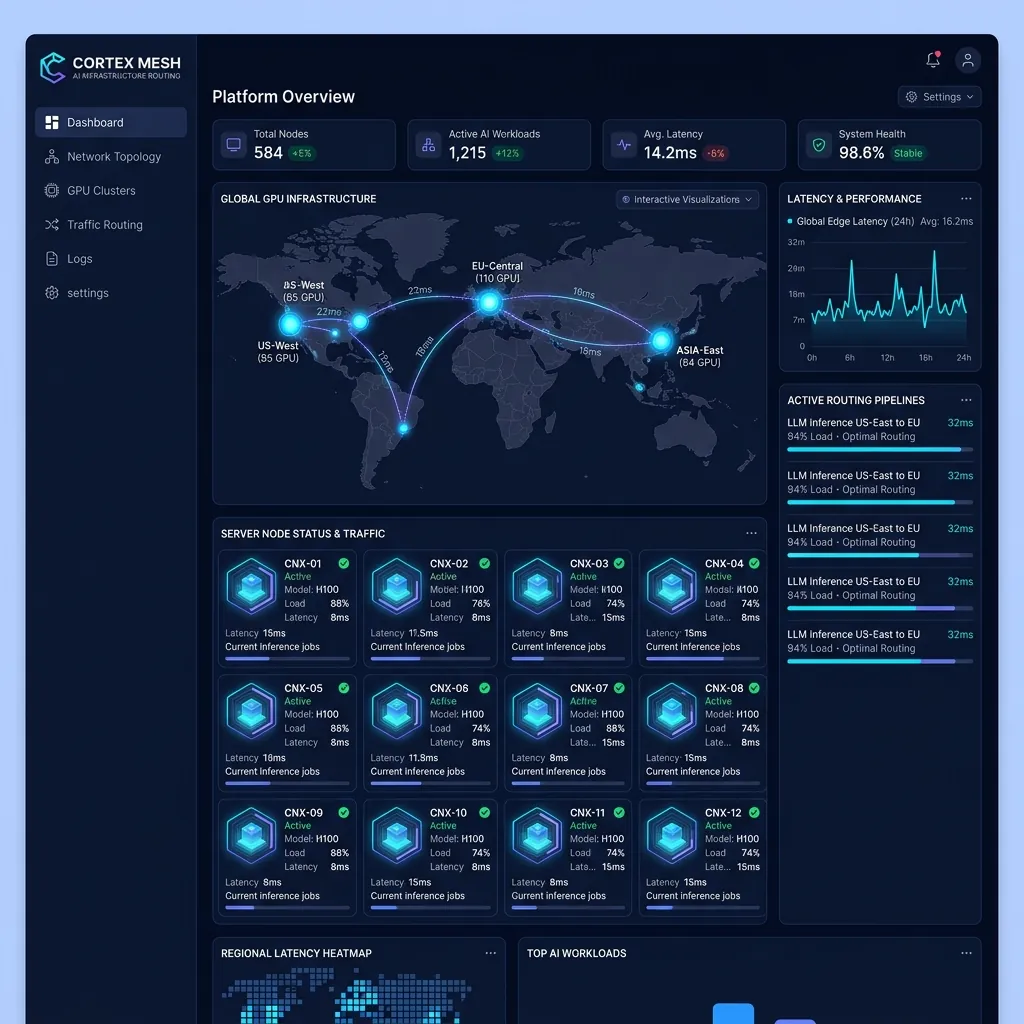Viewport: 1024px width, 1024px height.
Task: Click the System Health shield icon
Action: pyautogui.click(x=818, y=144)
